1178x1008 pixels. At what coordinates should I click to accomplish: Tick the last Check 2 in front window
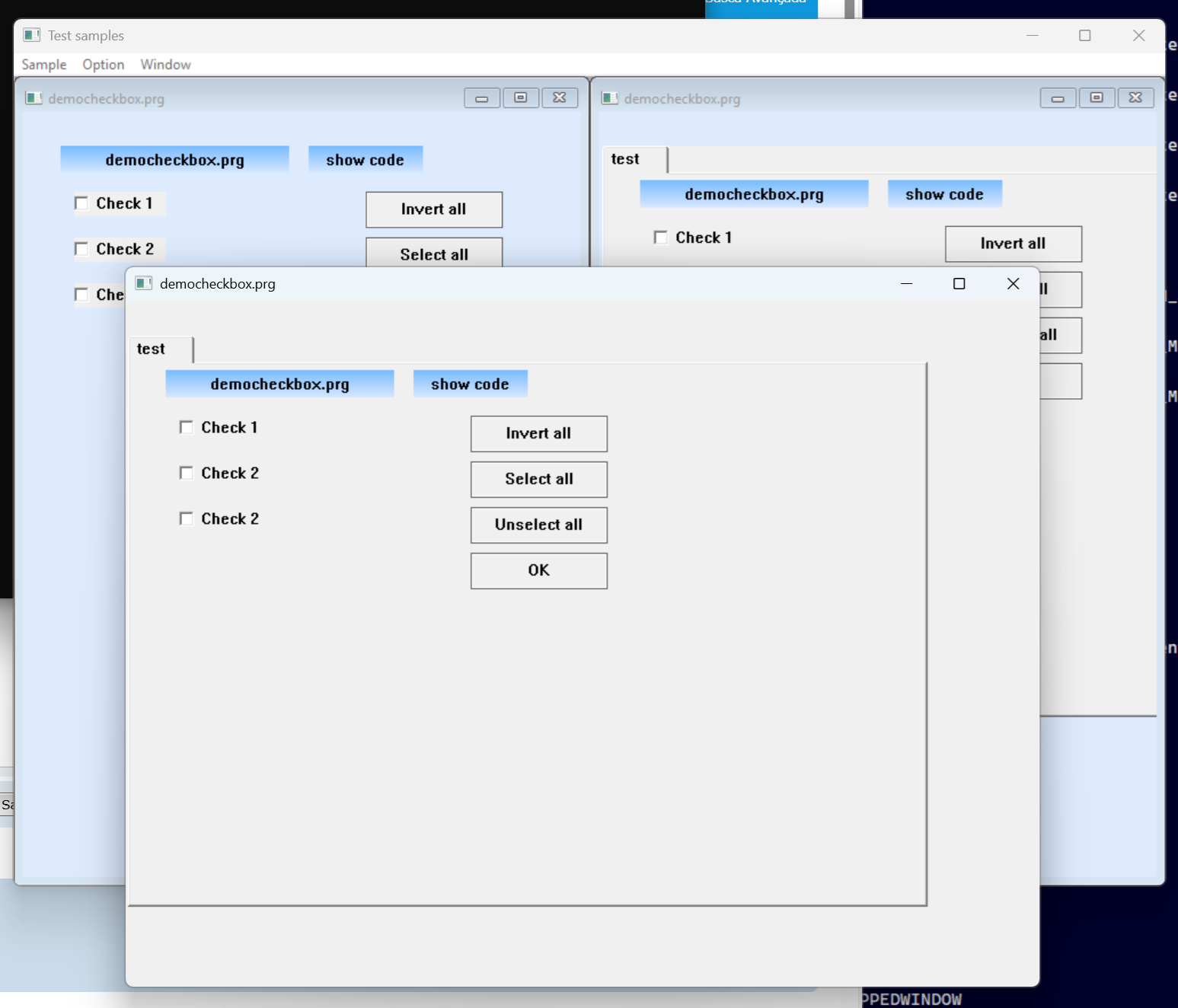tap(186, 518)
